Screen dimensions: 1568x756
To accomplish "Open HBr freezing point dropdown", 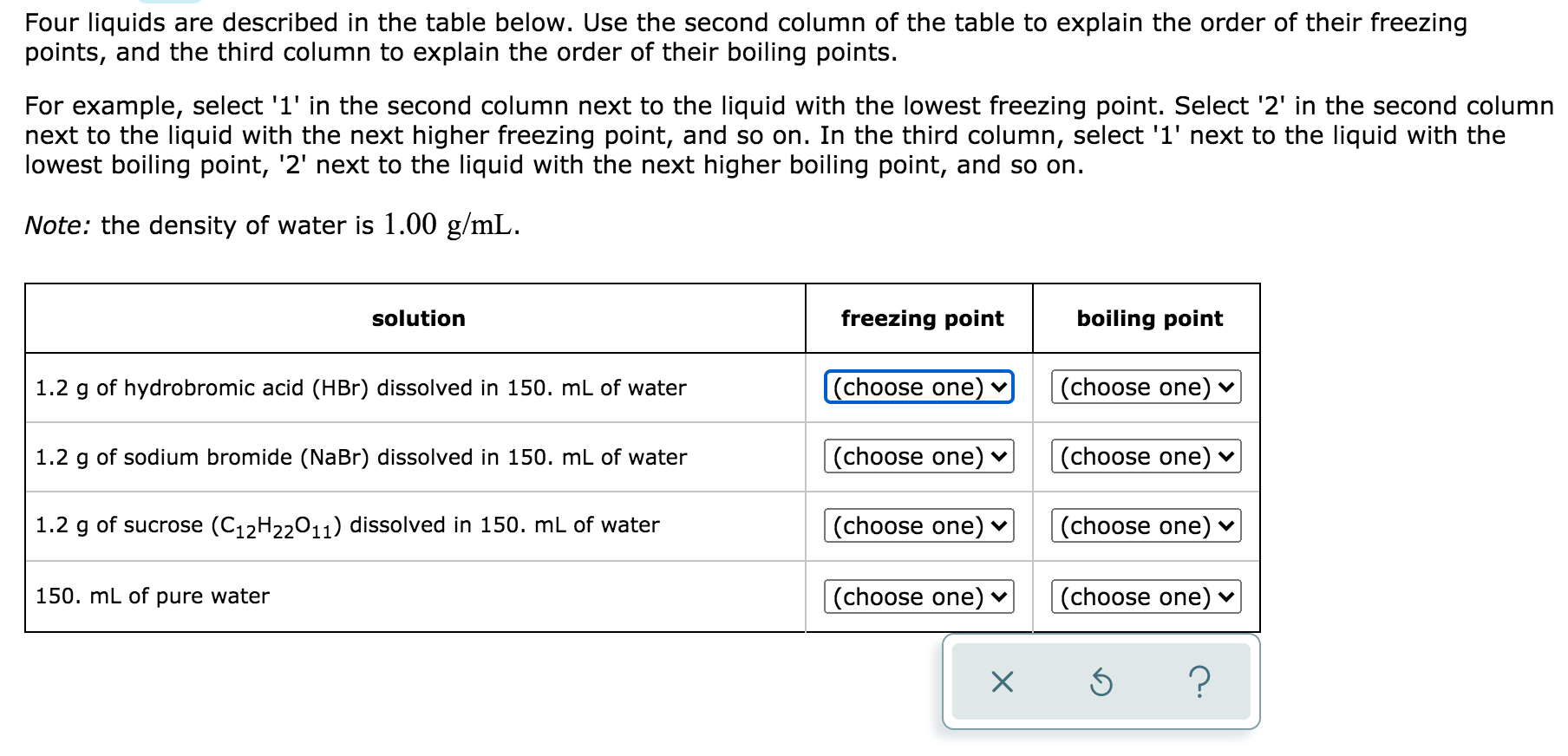I will click(x=919, y=387).
